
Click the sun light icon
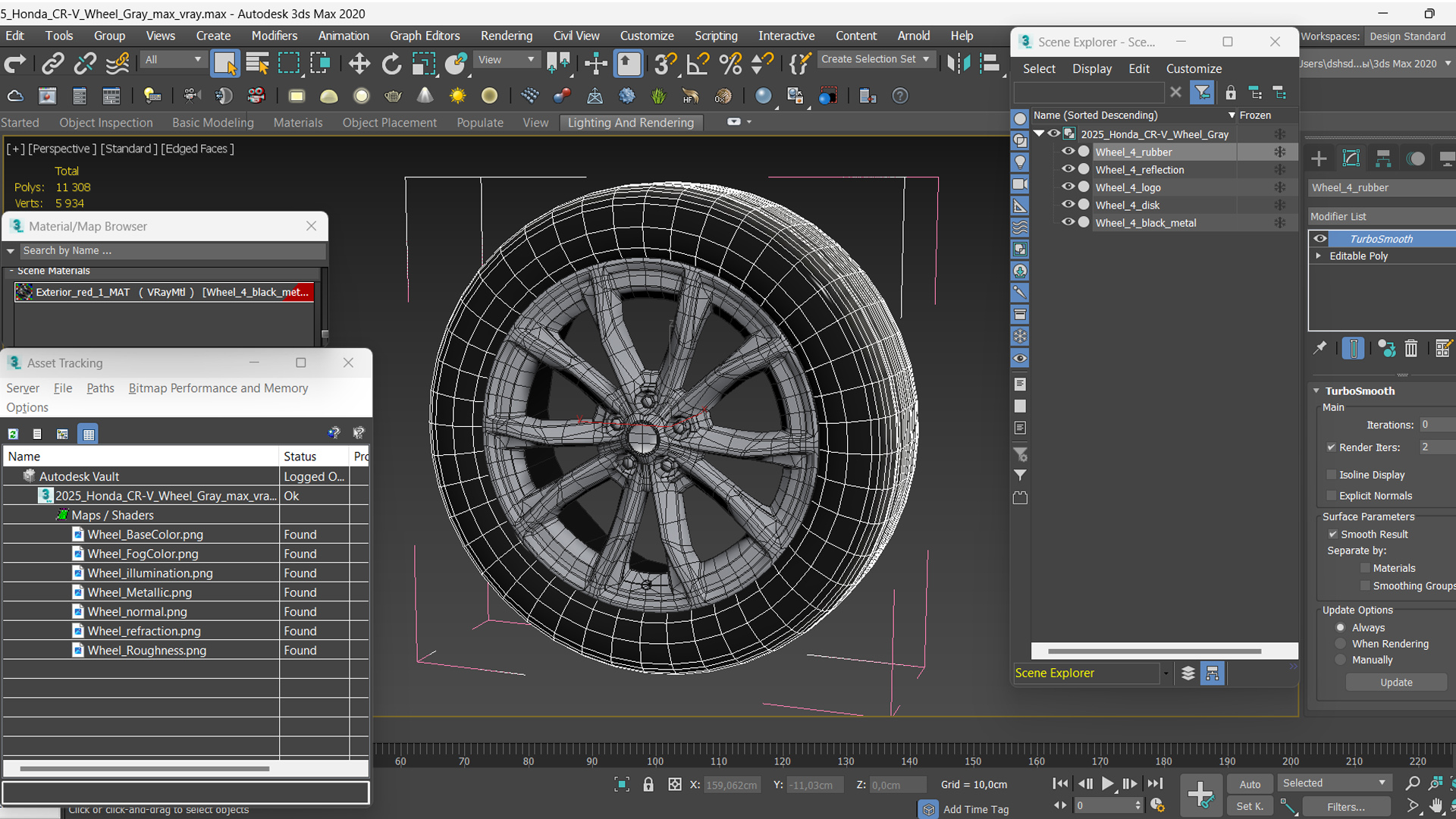[457, 96]
